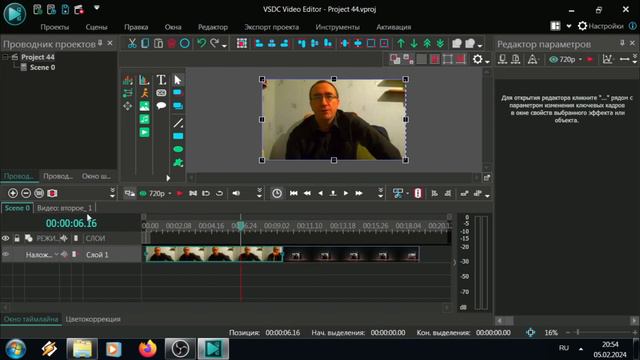Select the Text tool
Image resolution: width=640 pixels, height=360 pixels.
click(161, 80)
